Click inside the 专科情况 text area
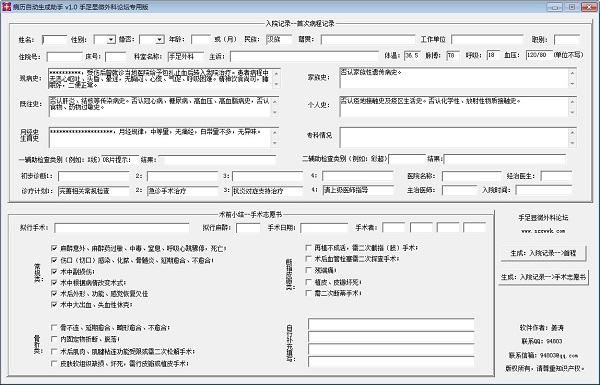The width and height of the screenshot is (600, 385). tap(454, 137)
